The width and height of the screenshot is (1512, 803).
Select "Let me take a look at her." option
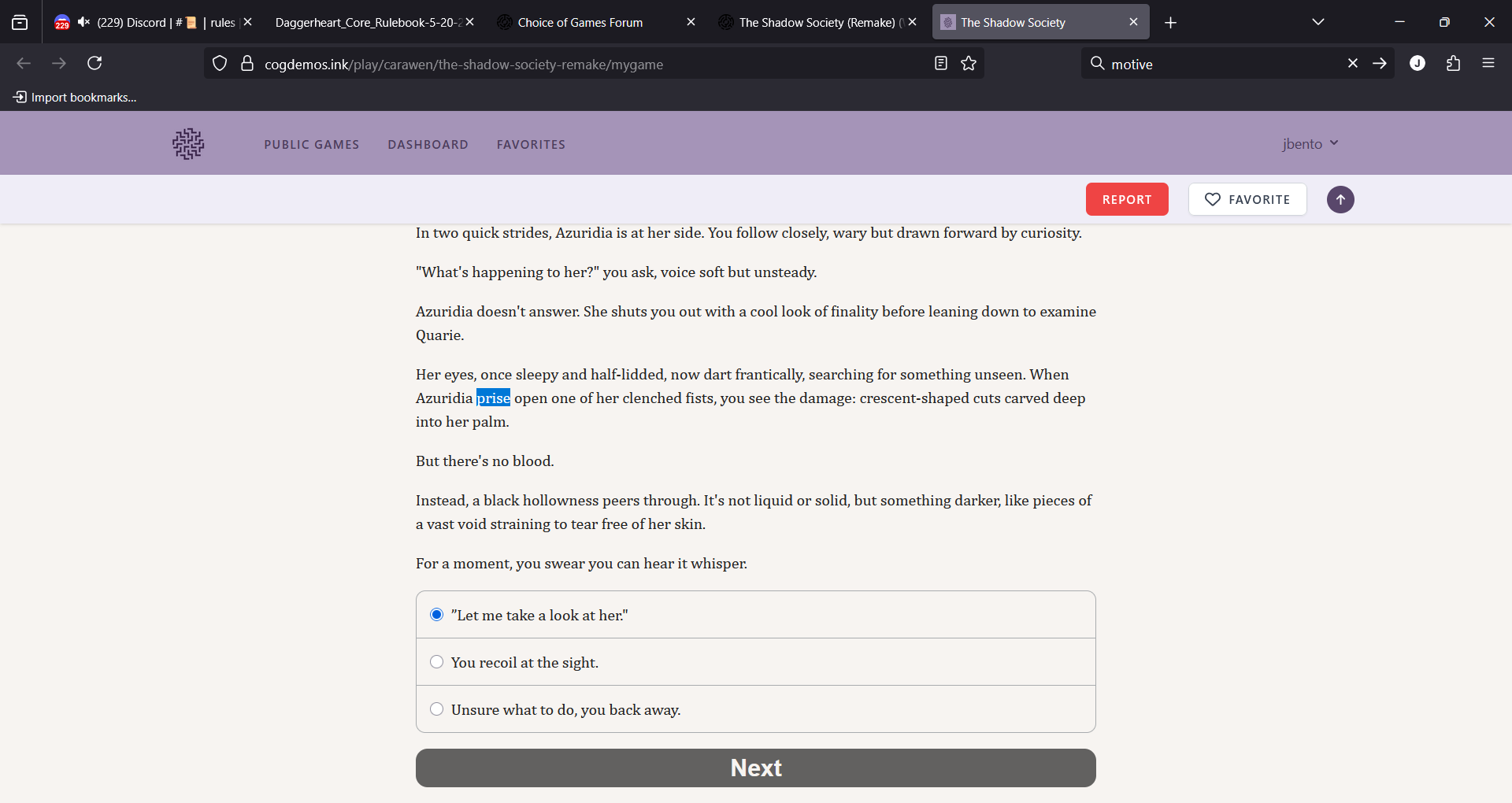point(756,615)
